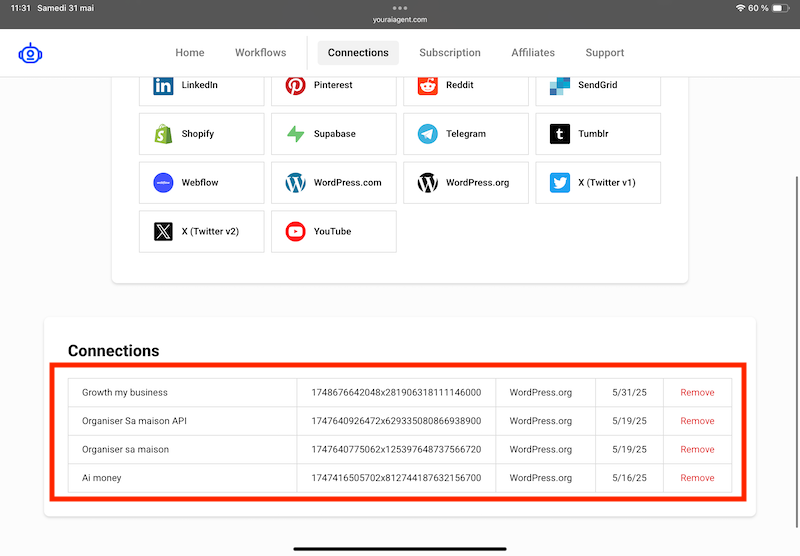Click the Connections section heading
Image resolution: width=800 pixels, height=556 pixels.
pyautogui.click(x=114, y=351)
